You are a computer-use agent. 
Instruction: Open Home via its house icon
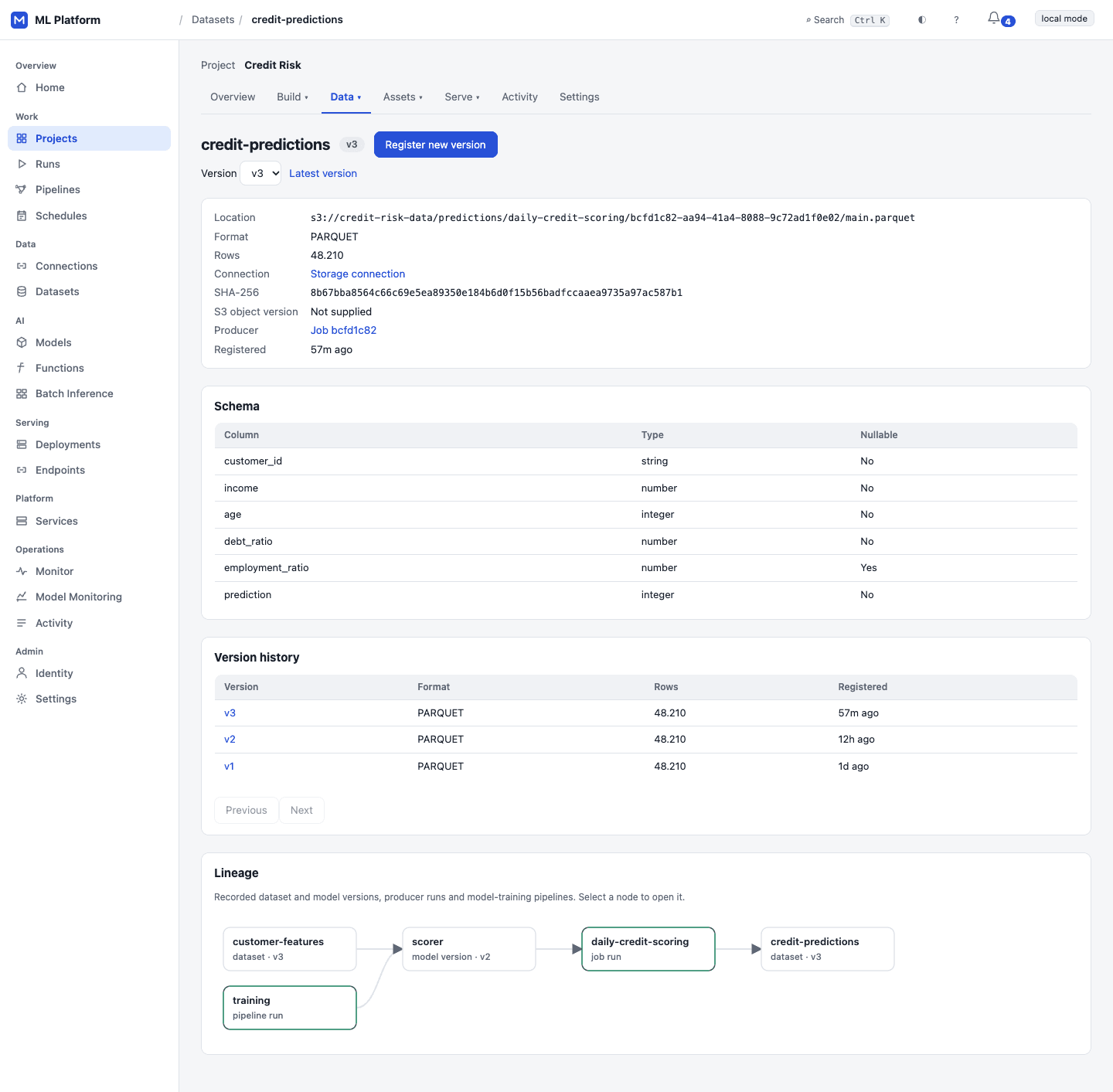22,87
